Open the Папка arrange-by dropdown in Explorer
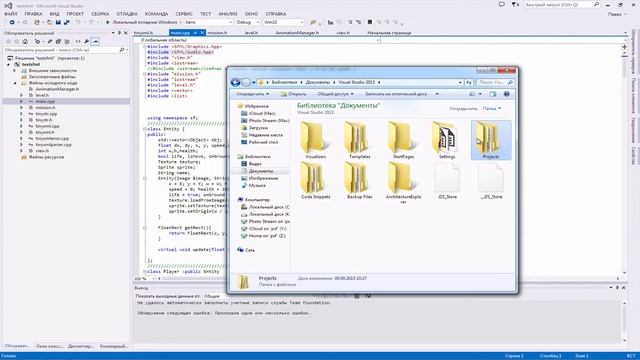The image size is (640, 360). (492, 109)
